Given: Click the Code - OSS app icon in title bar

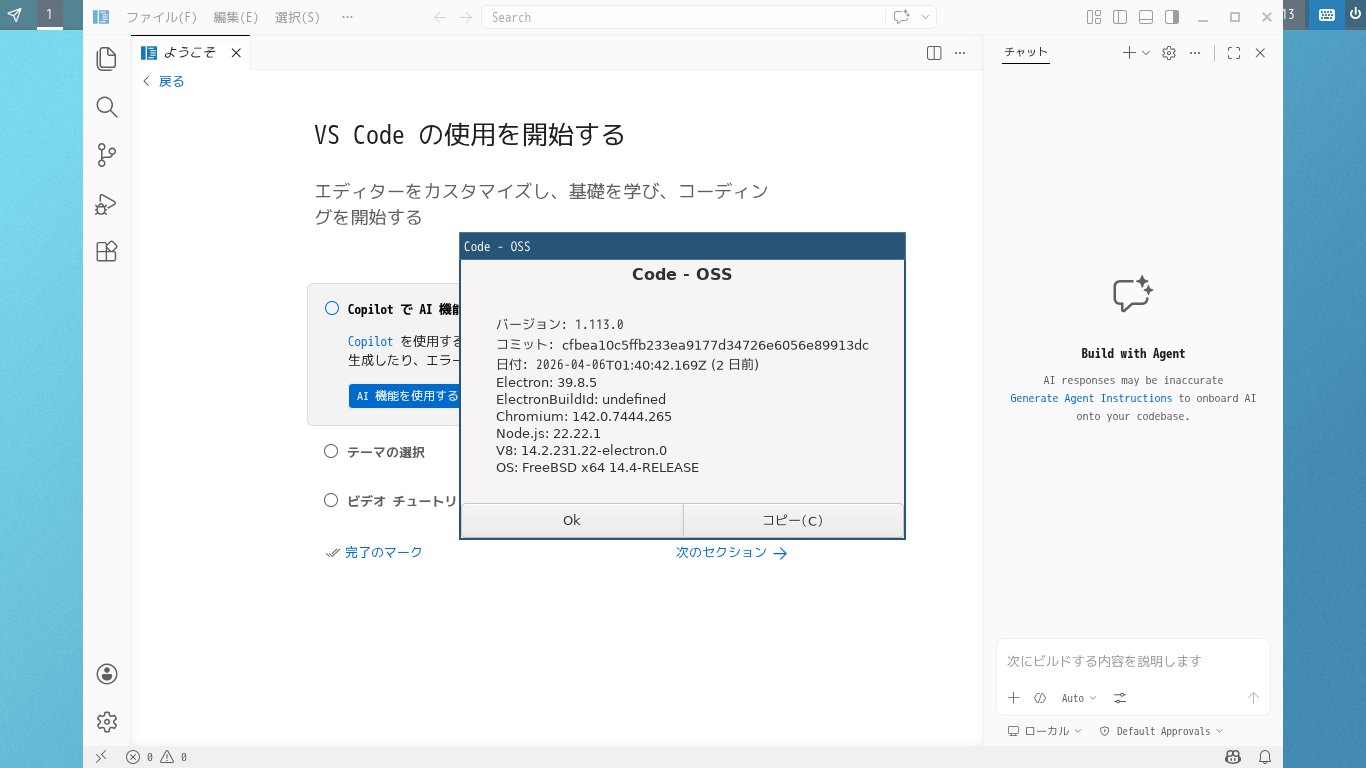Looking at the screenshot, I should [x=101, y=17].
